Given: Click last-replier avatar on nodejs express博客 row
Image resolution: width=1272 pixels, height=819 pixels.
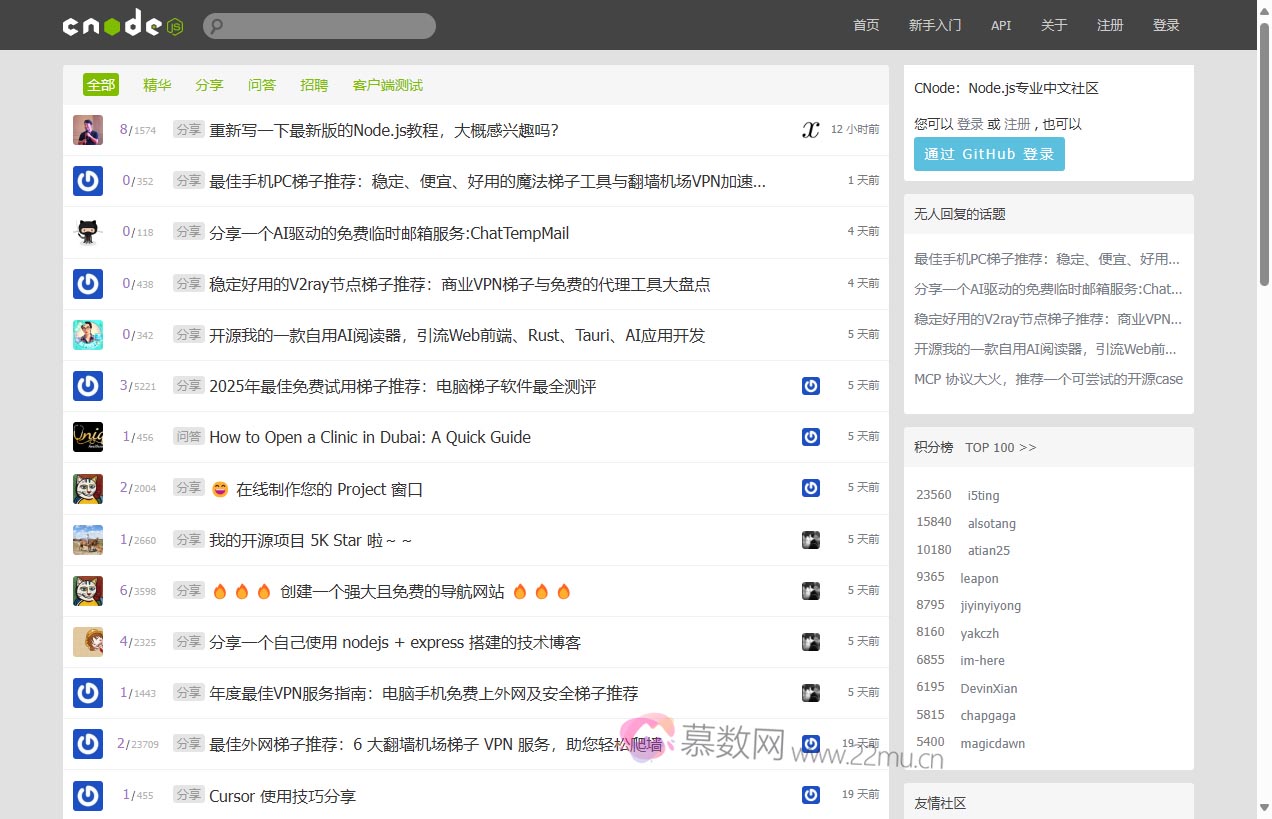Looking at the screenshot, I should [811, 642].
